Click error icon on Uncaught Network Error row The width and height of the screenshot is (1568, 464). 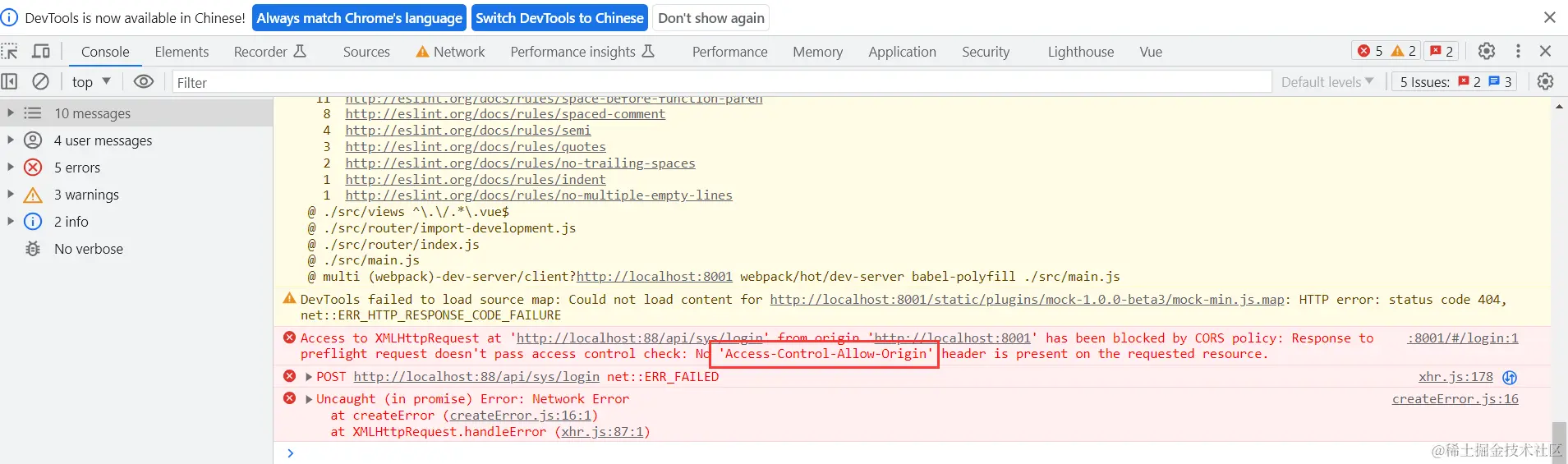pyautogui.click(x=289, y=398)
